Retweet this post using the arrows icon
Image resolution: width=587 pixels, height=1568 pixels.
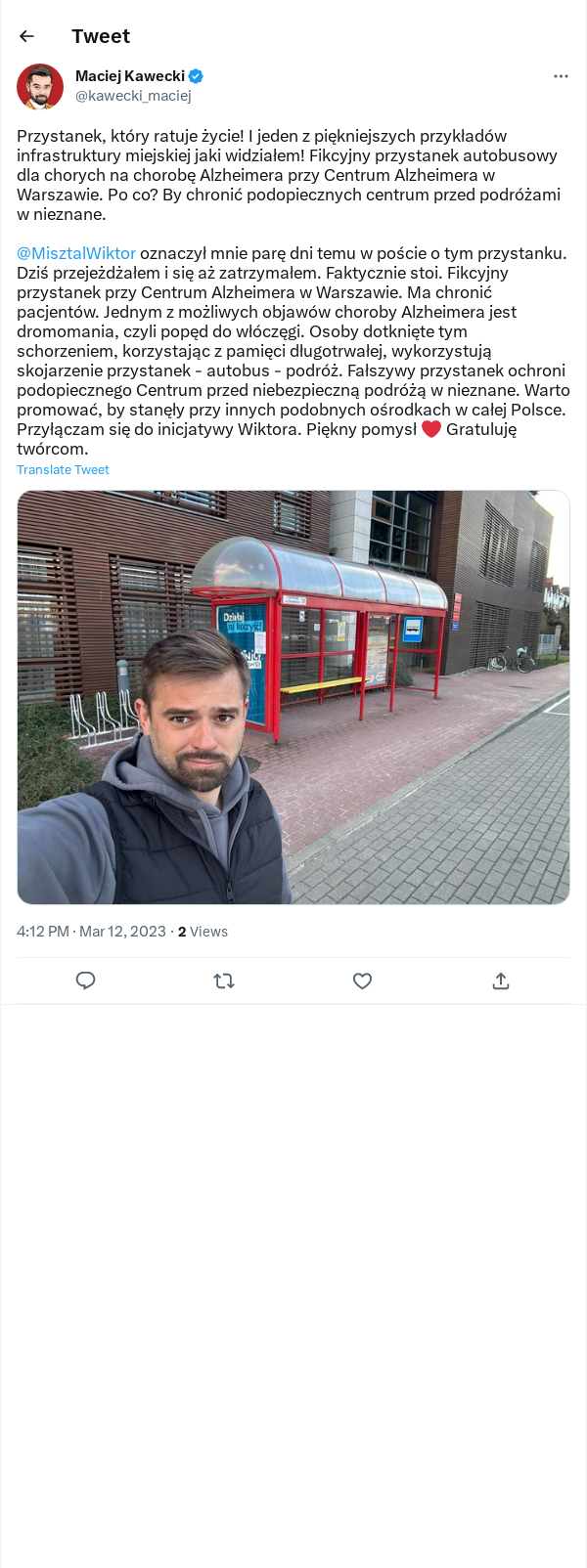pos(224,980)
